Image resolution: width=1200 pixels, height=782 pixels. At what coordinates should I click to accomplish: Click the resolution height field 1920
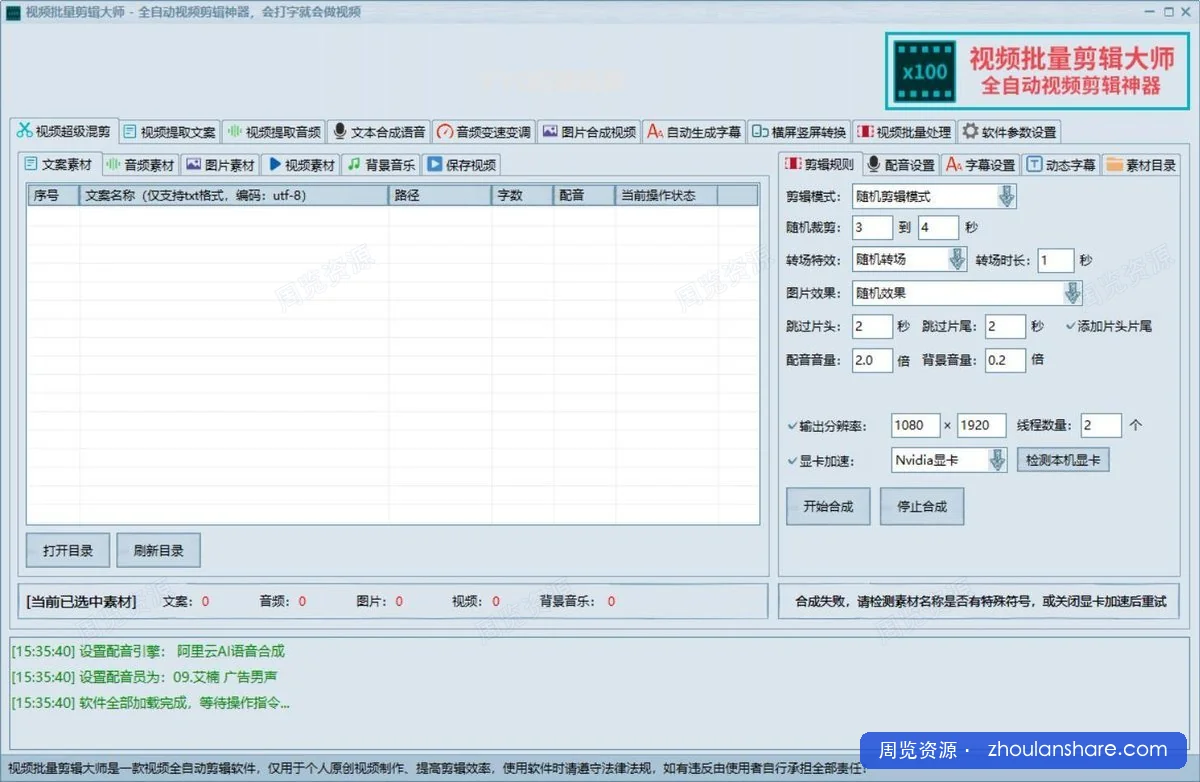981,425
